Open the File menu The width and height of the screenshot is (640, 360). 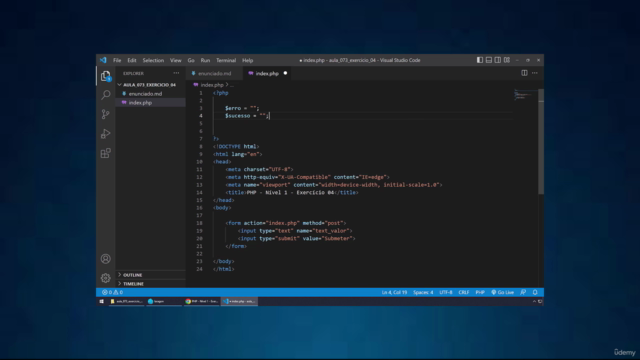[117, 60]
